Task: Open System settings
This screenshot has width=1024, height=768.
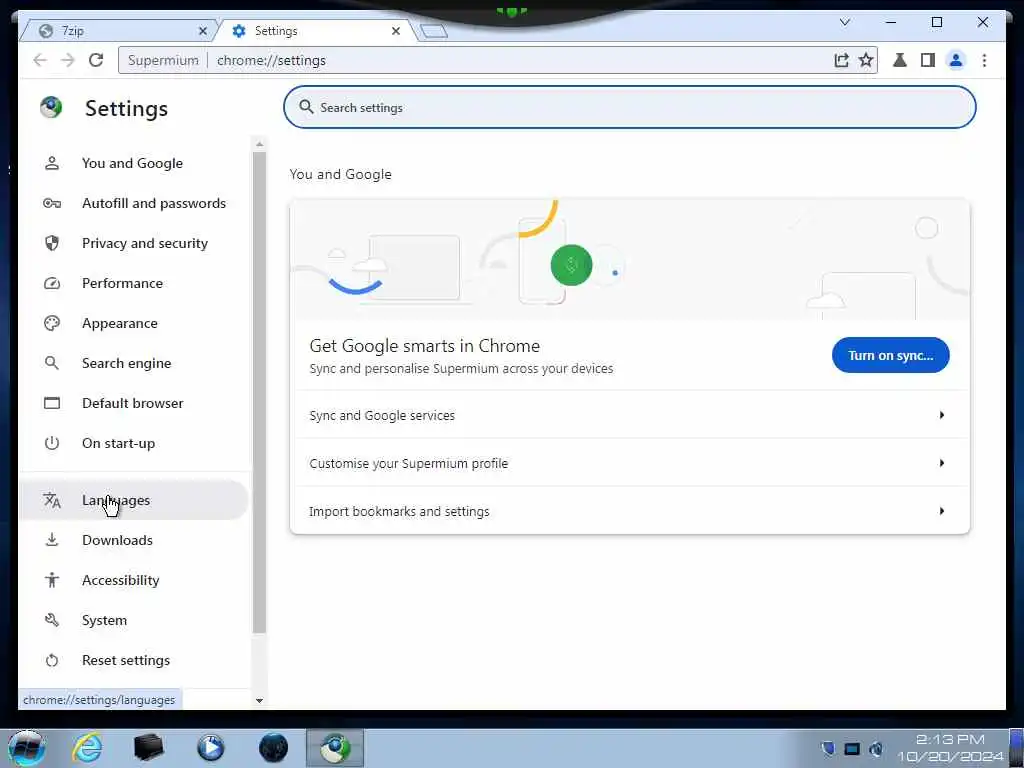Action: tap(134, 620)
